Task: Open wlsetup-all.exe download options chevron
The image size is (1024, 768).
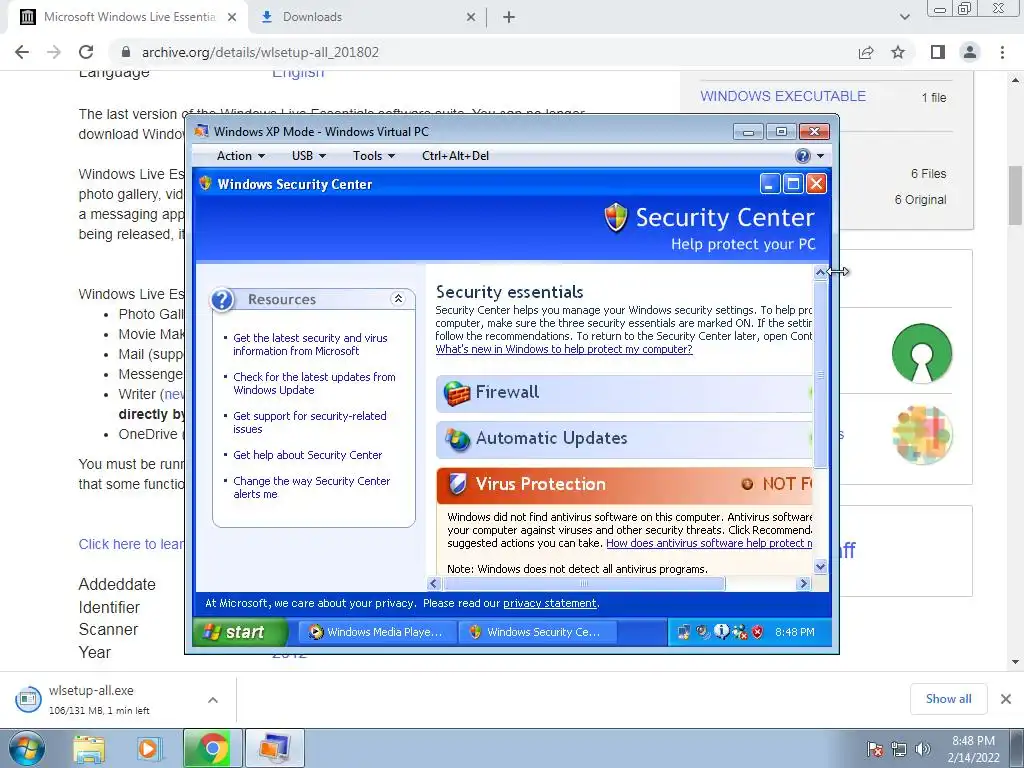Action: (213, 700)
